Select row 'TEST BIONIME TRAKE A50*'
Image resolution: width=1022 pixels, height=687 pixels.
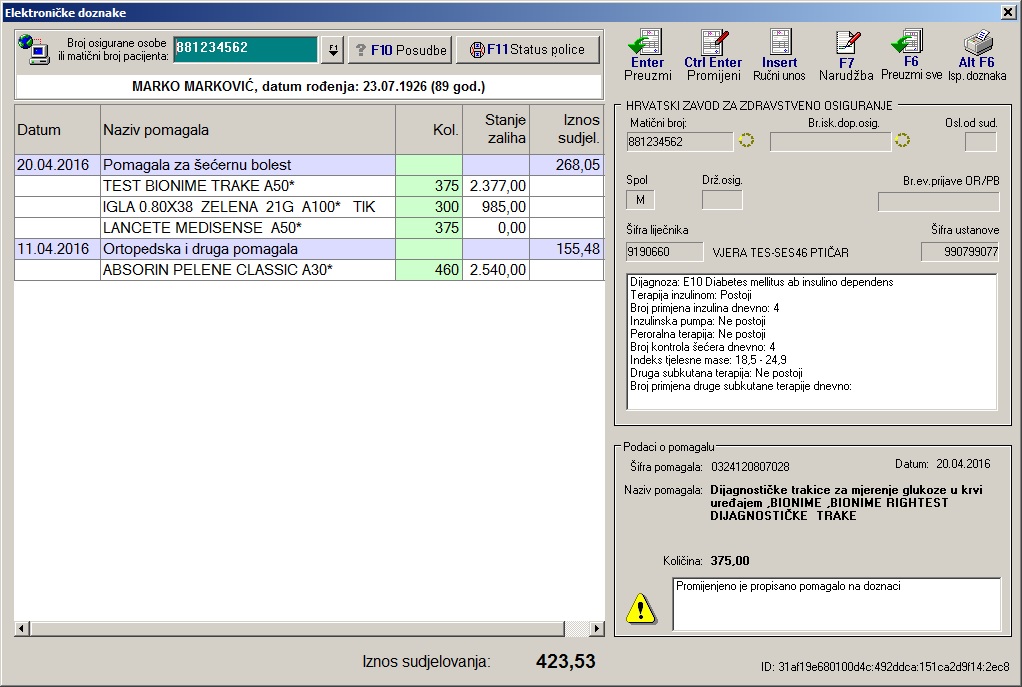309,186
